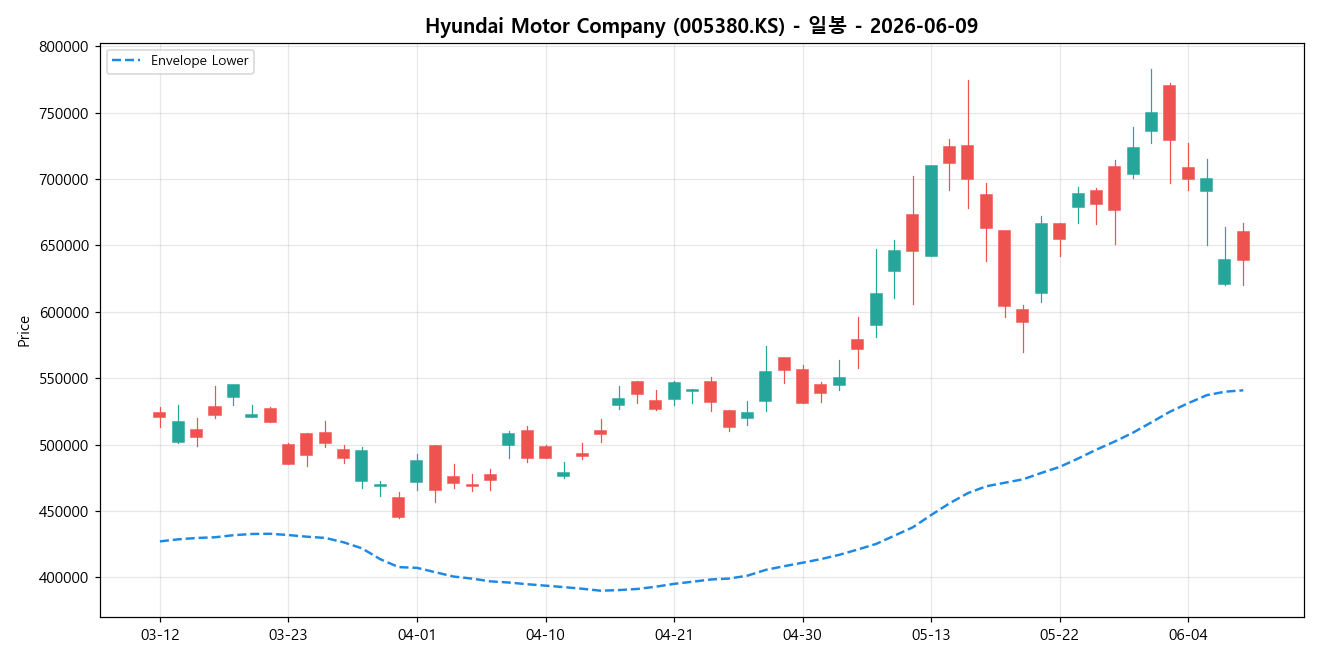Click the 750000 y-axis tick label
The height and width of the screenshot is (660, 1320).
[x=65, y=113]
